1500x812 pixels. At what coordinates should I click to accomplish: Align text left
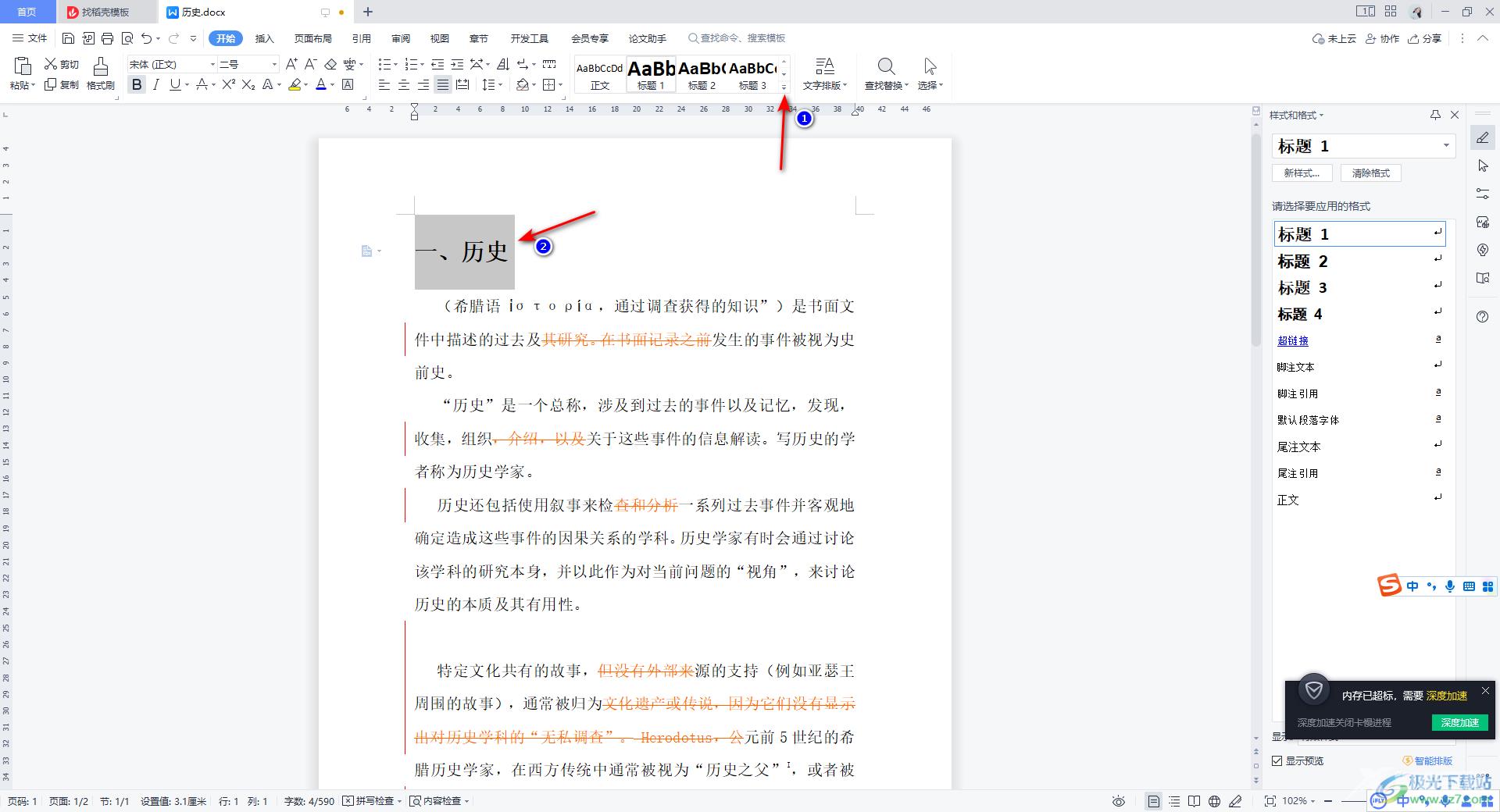(384, 84)
